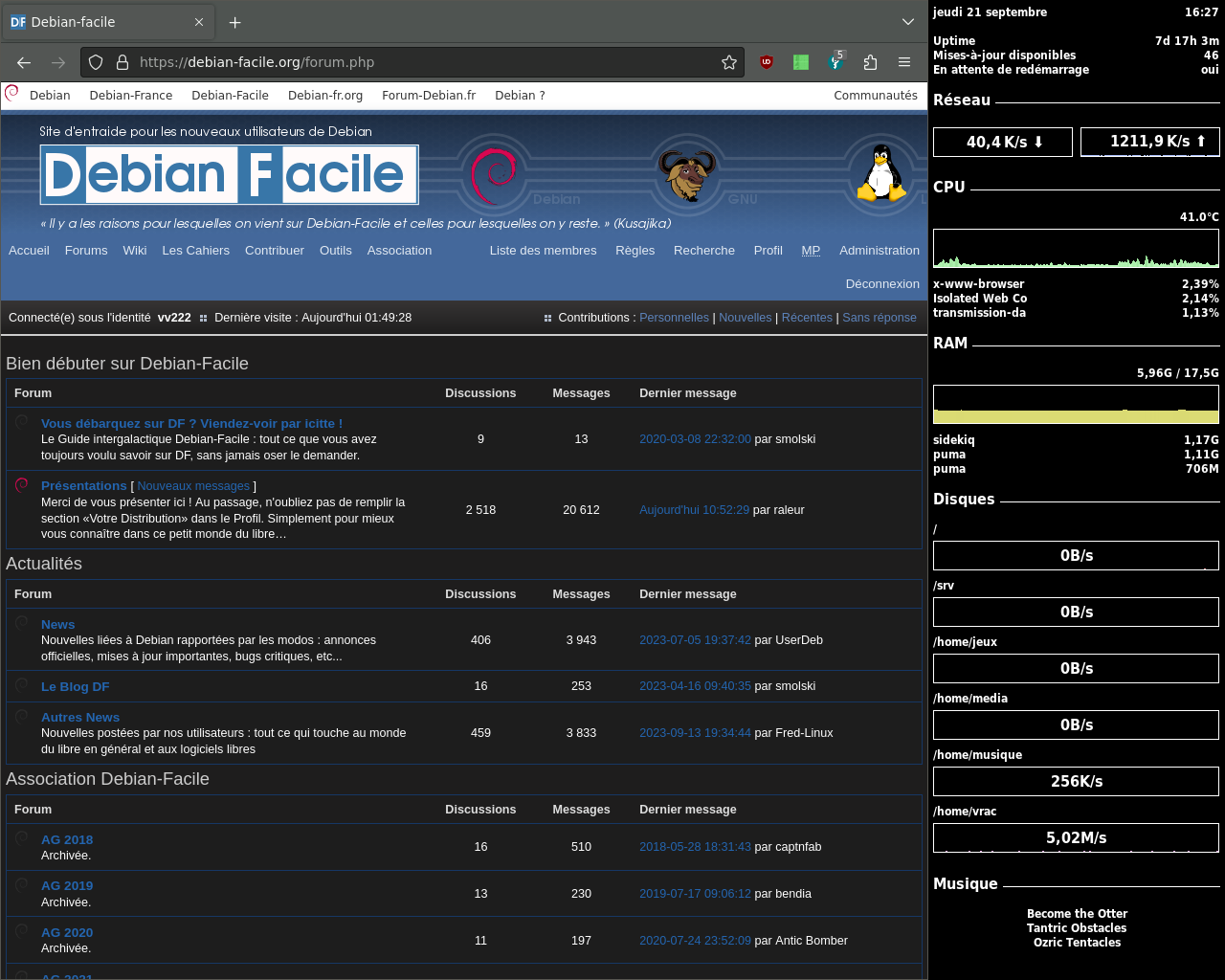This screenshot has height=980, width=1225.
Task: View Sans réponse contributions
Action: [879, 318]
